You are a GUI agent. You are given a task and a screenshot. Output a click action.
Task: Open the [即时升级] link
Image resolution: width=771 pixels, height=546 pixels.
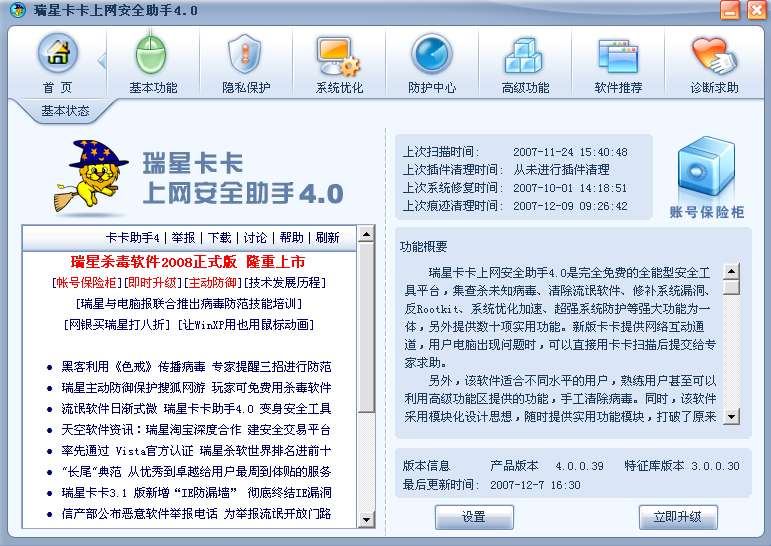pyautogui.click(x=151, y=283)
